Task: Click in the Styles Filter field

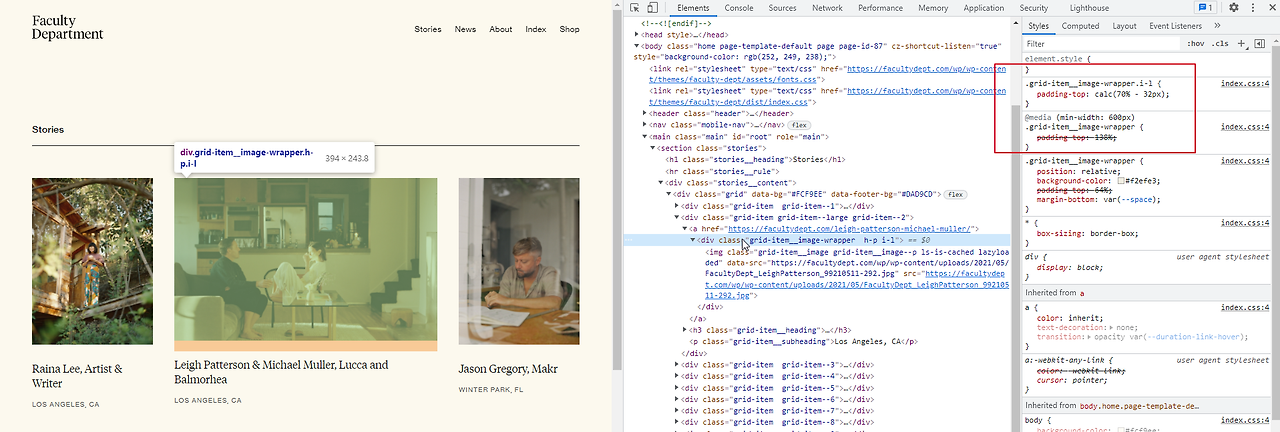Action: click(x=1100, y=44)
